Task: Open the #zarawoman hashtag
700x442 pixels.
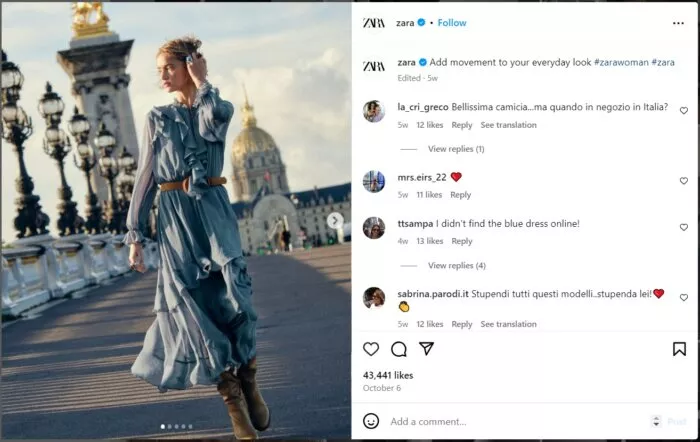Action: (x=622, y=62)
